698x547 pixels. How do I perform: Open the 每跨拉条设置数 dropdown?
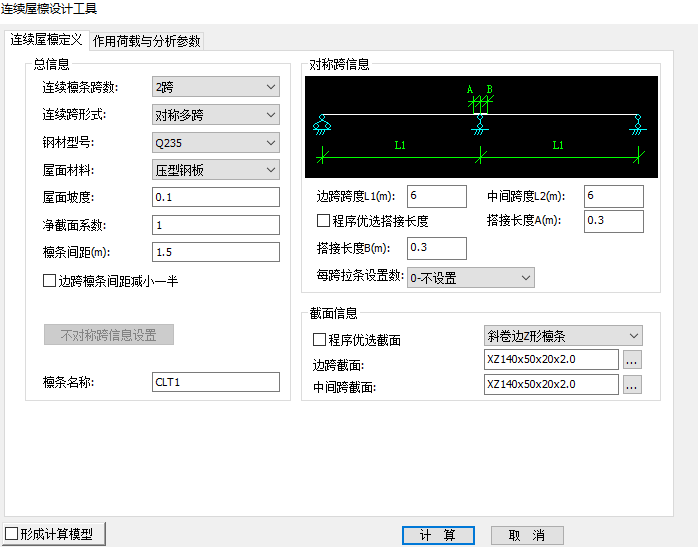point(471,278)
